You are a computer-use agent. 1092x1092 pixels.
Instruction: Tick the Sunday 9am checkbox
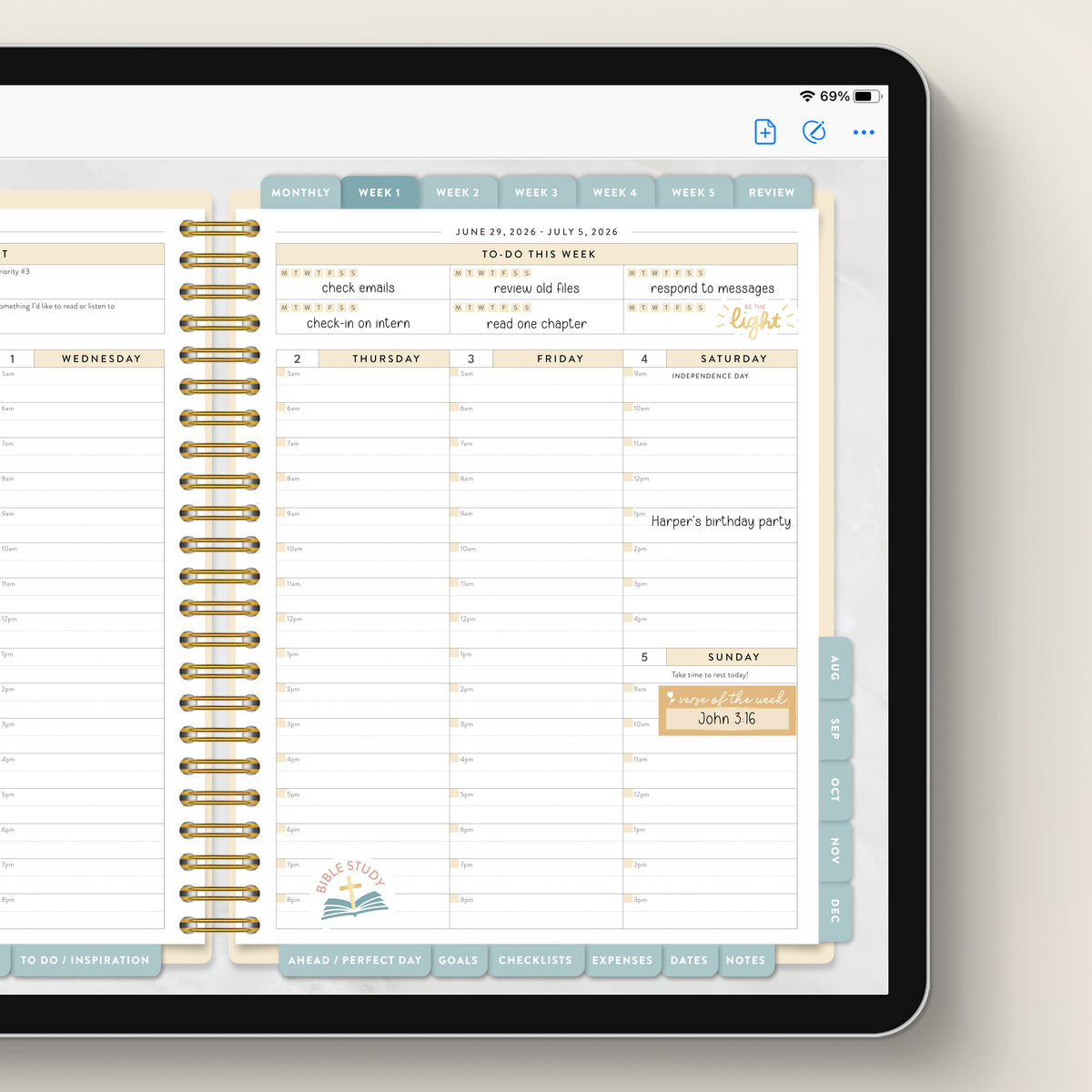[628, 688]
